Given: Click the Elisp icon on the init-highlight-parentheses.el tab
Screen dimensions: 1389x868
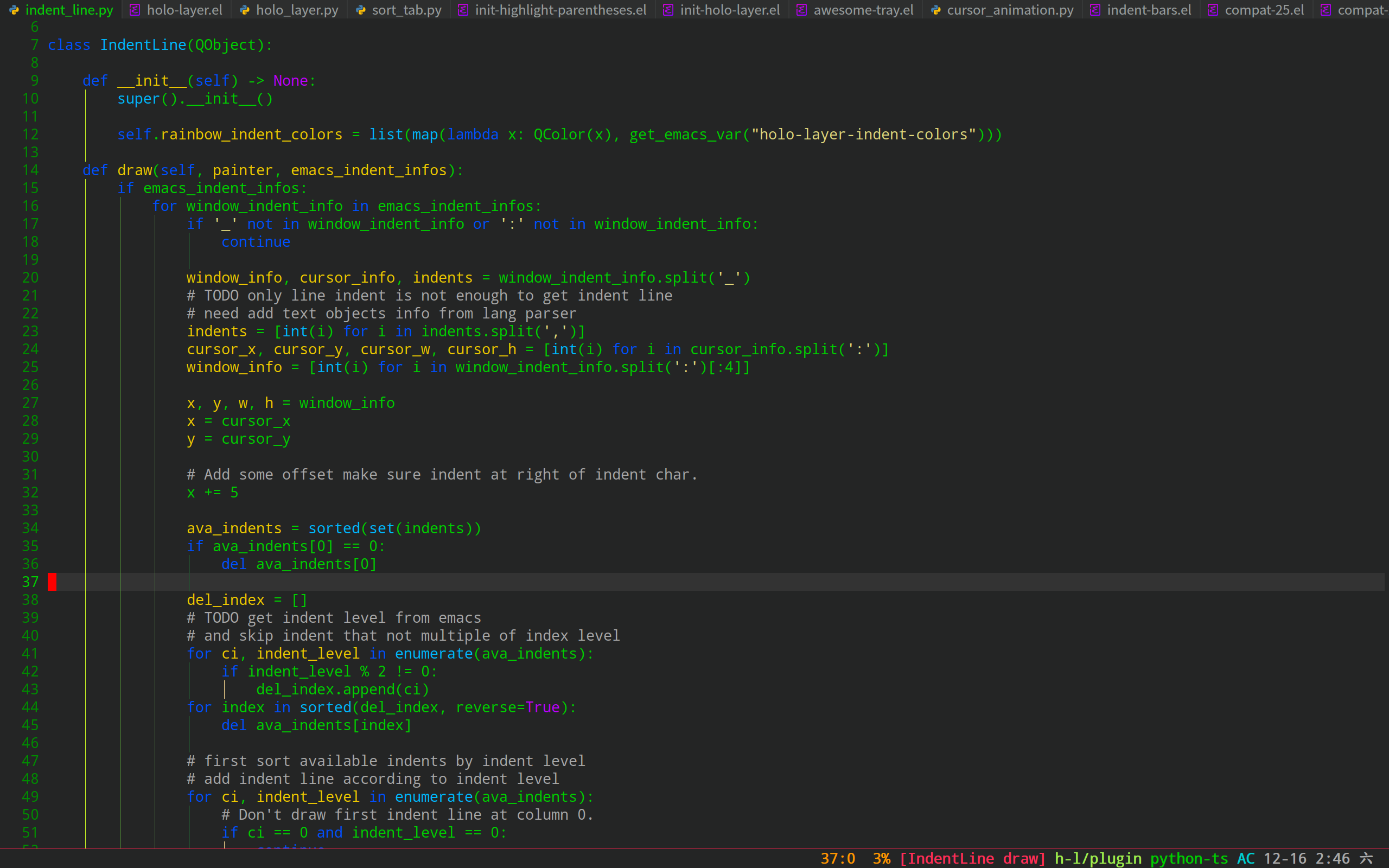Looking at the screenshot, I should [463, 10].
